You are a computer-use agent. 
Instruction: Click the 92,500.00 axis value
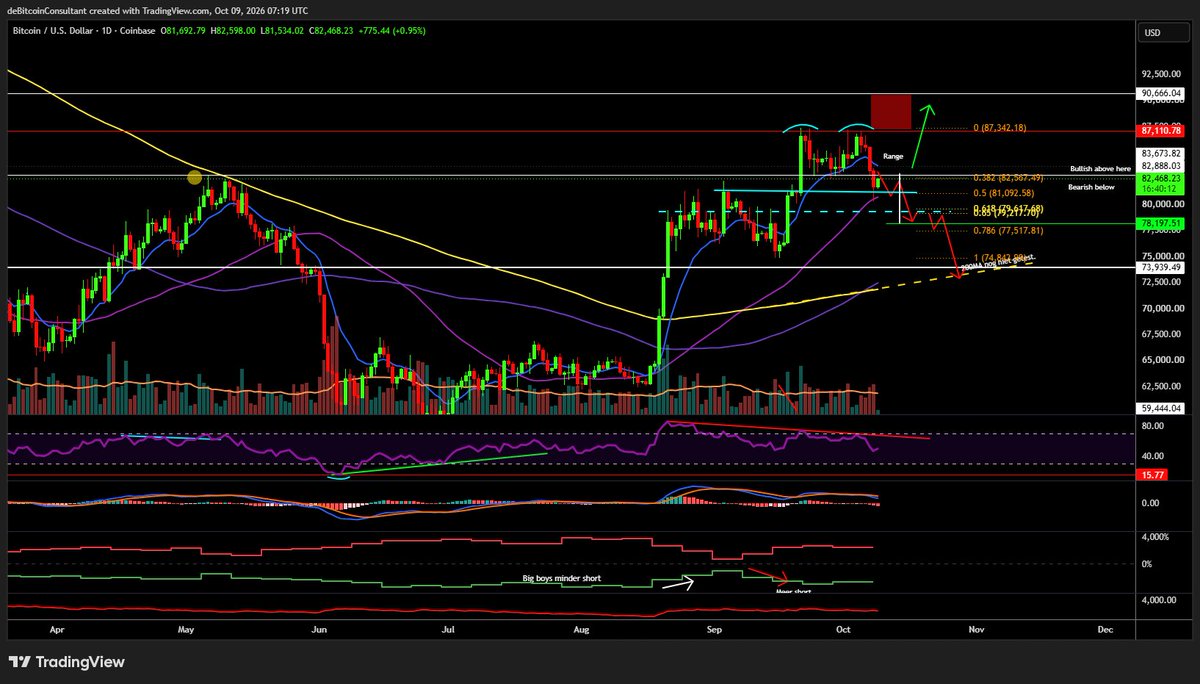coord(1161,74)
